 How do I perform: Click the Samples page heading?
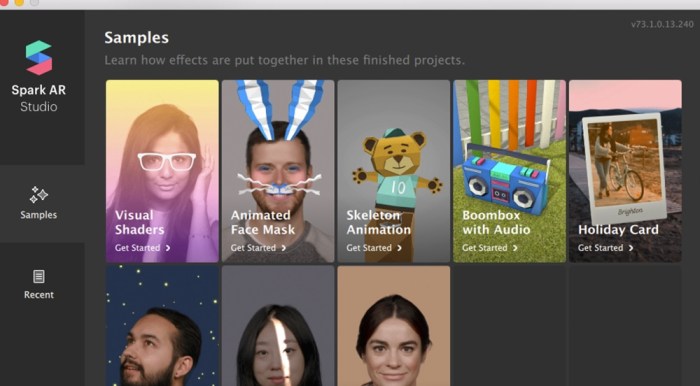(137, 37)
